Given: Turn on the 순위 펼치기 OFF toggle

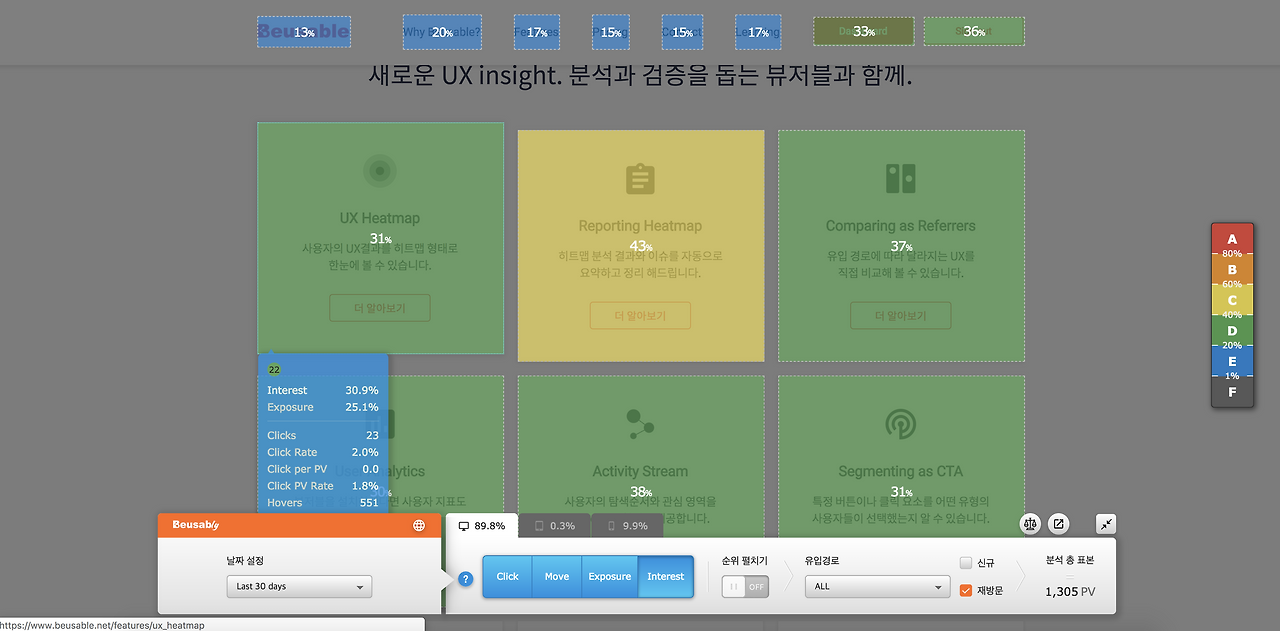Looking at the screenshot, I should pyautogui.click(x=744, y=586).
